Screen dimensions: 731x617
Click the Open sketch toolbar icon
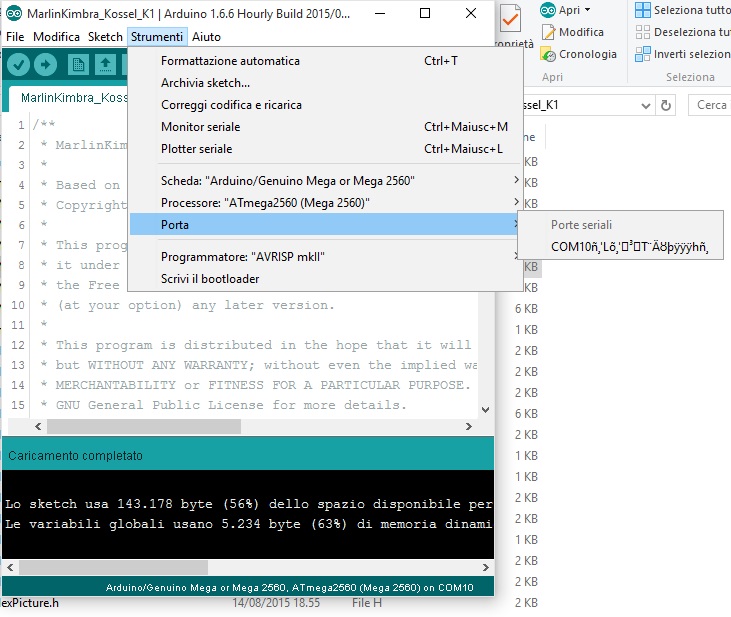pyautogui.click(x=105, y=64)
